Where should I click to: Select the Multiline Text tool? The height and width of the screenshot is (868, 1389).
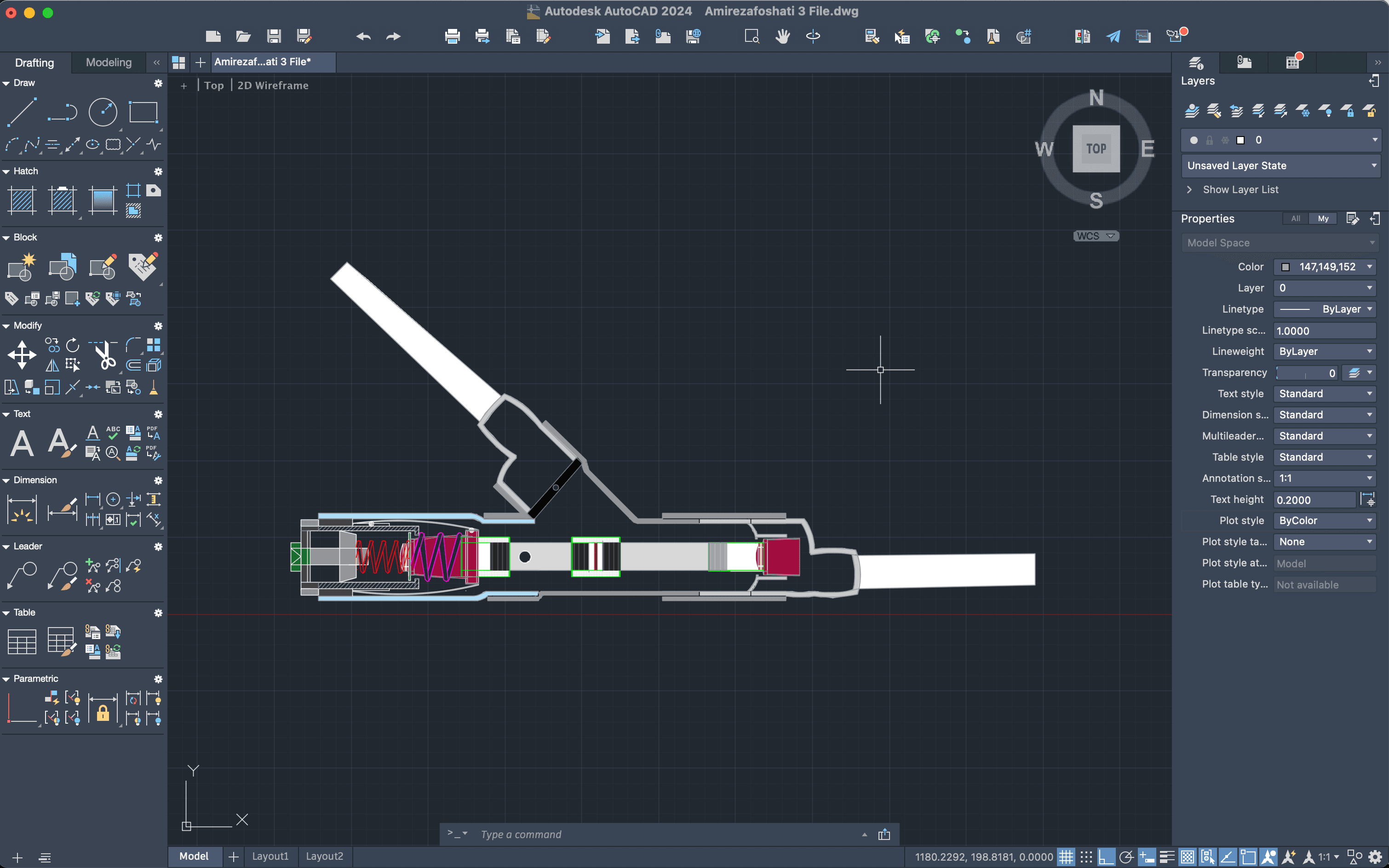pyautogui.click(x=22, y=443)
